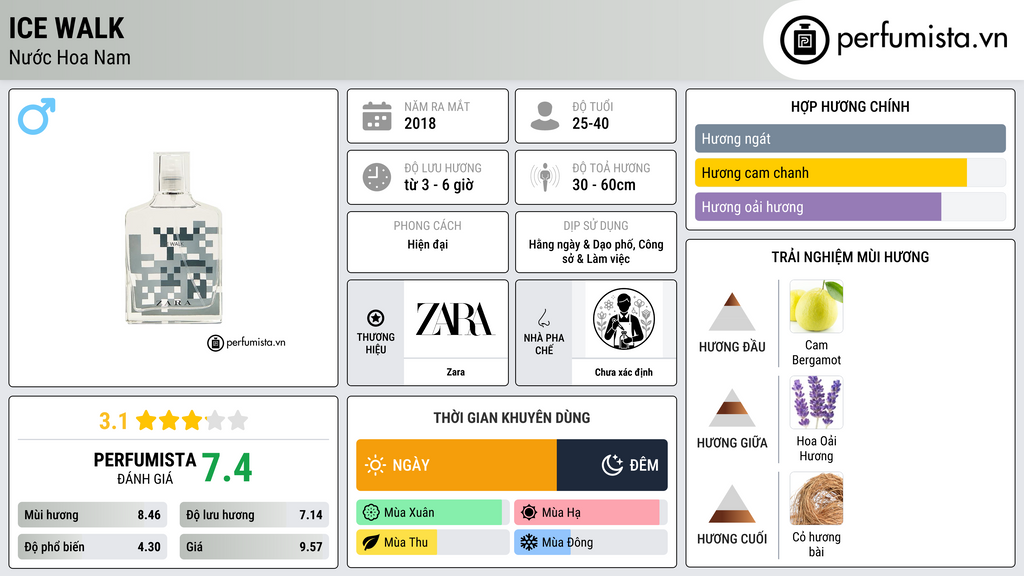
Task: Click the Hương ngát accord bar
Action: pyautogui.click(x=850, y=138)
